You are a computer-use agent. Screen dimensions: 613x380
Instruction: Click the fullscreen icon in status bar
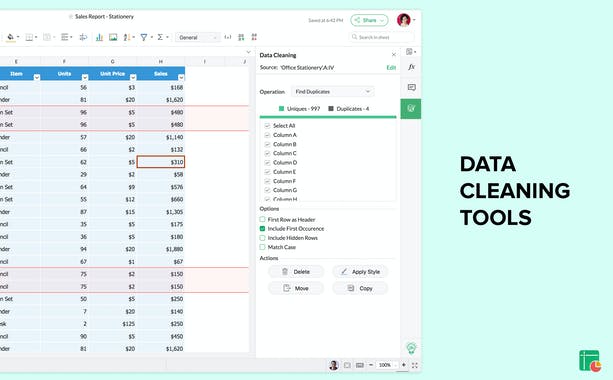coord(414,365)
